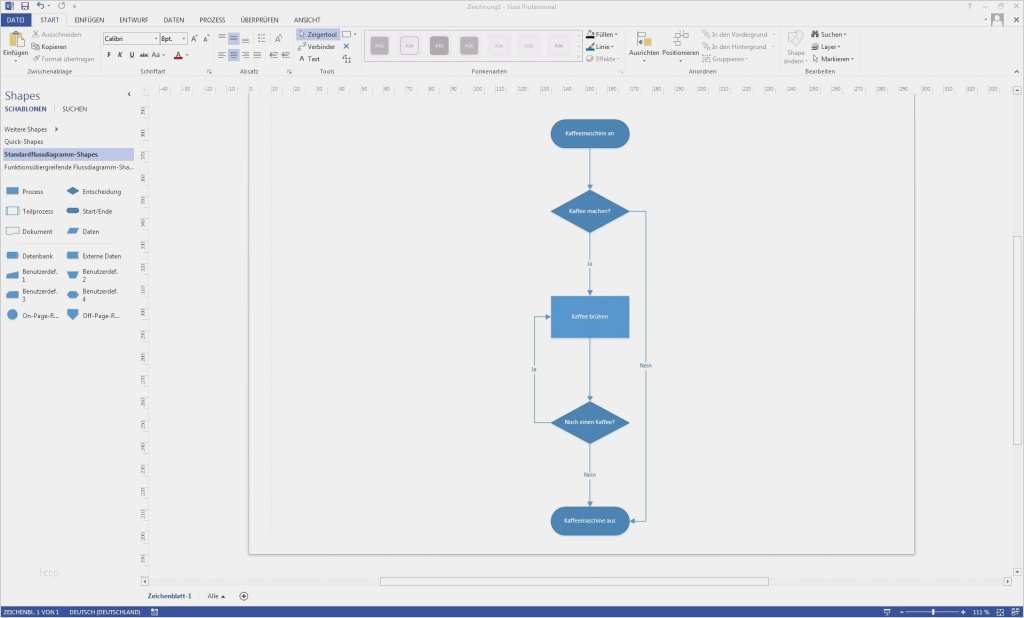Open the ENTWURF ribbon tab
The image size is (1024, 618).
(x=133, y=19)
